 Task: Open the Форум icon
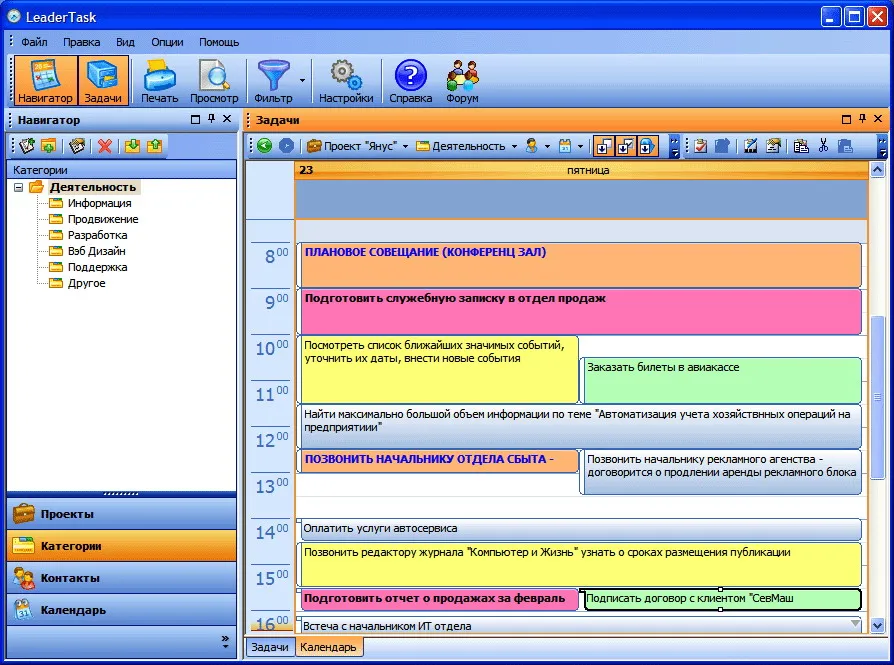click(462, 81)
